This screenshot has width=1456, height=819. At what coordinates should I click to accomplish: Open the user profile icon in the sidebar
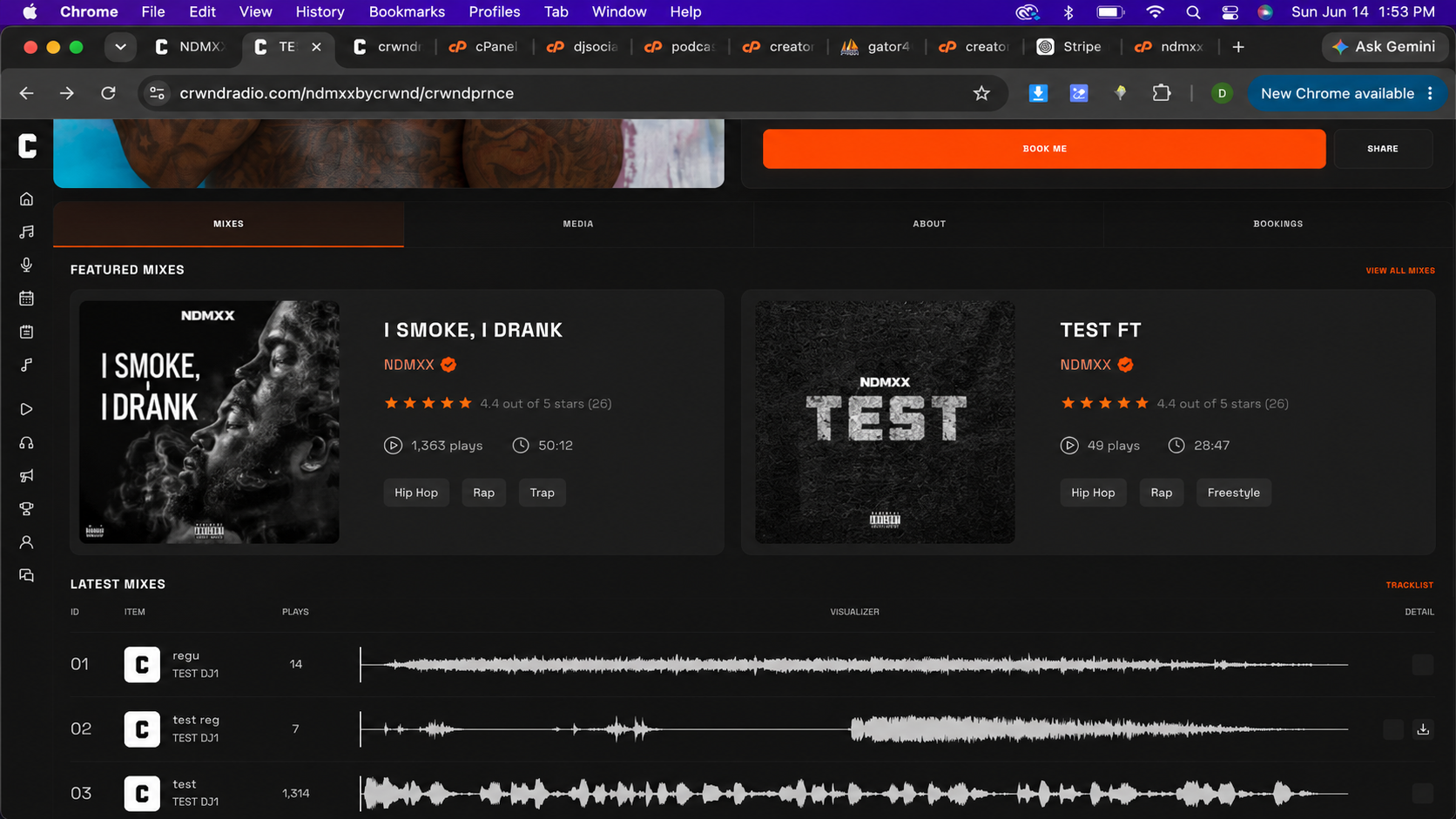point(27,542)
